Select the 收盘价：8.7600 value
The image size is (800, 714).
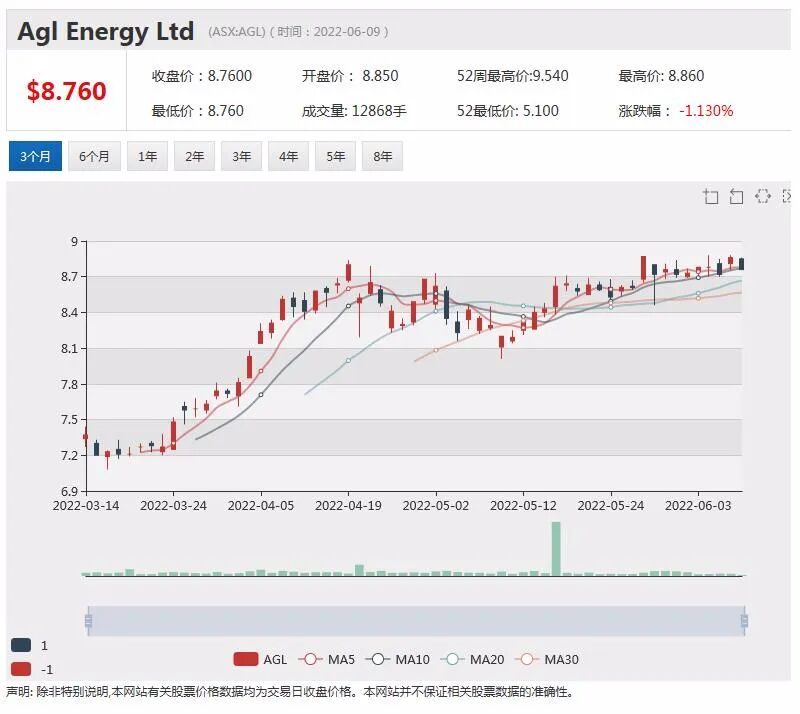pyautogui.click(x=202, y=76)
